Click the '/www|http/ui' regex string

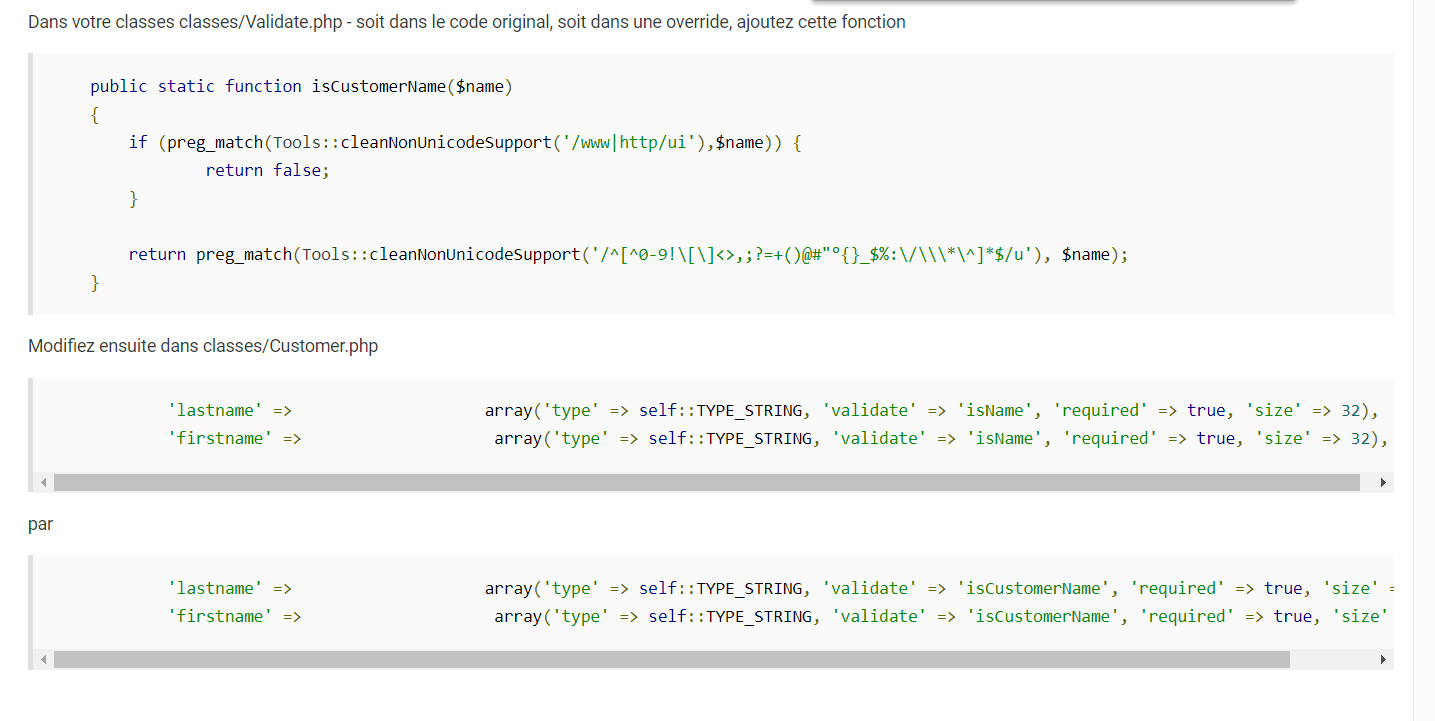click(x=630, y=142)
